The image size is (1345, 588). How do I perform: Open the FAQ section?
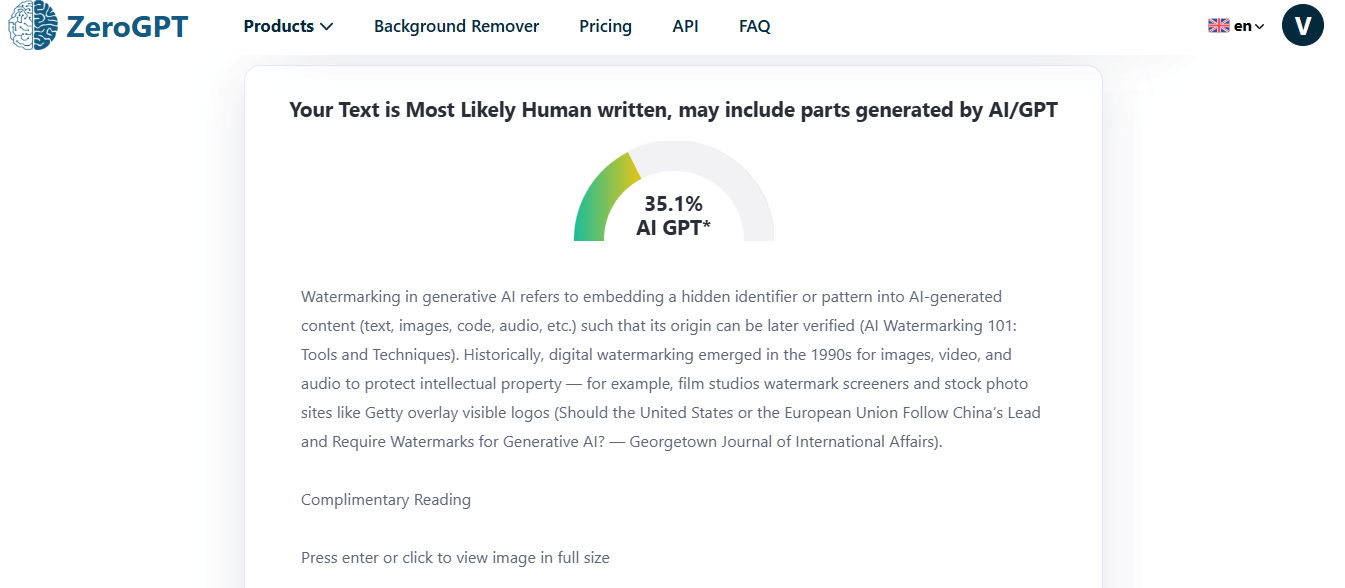(x=754, y=27)
